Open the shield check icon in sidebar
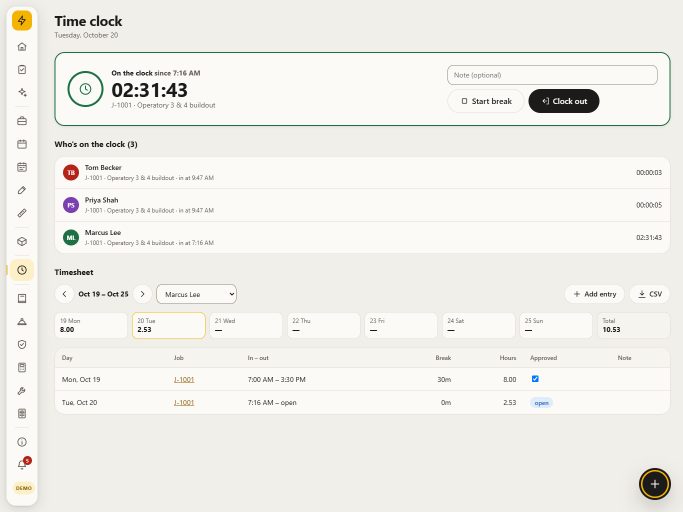 tap(22, 345)
